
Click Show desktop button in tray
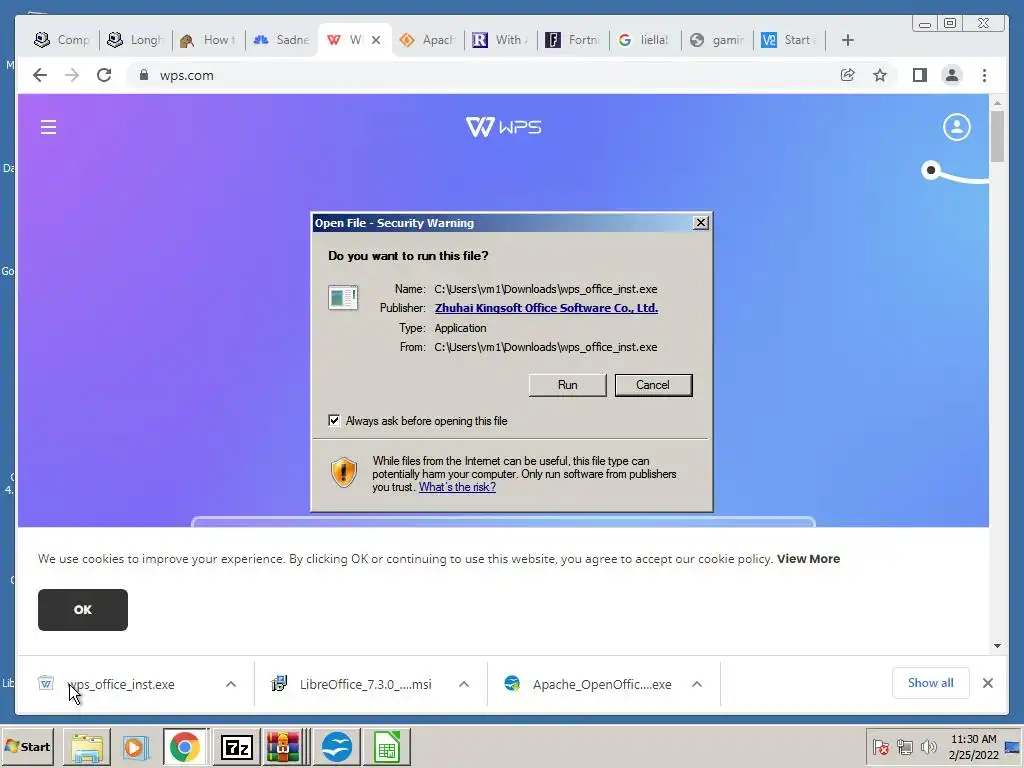(x=1013, y=747)
